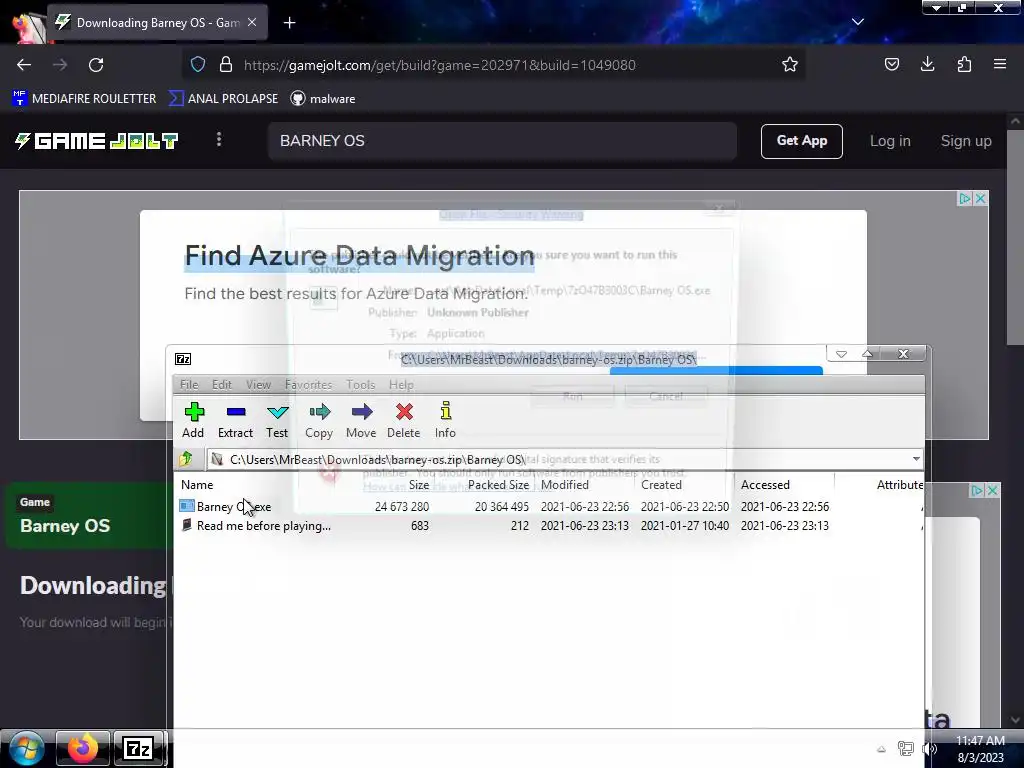The image size is (1024, 768).
Task: Sort by Packed Size column header
Action: pyautogui.click(x=498, y=485)
